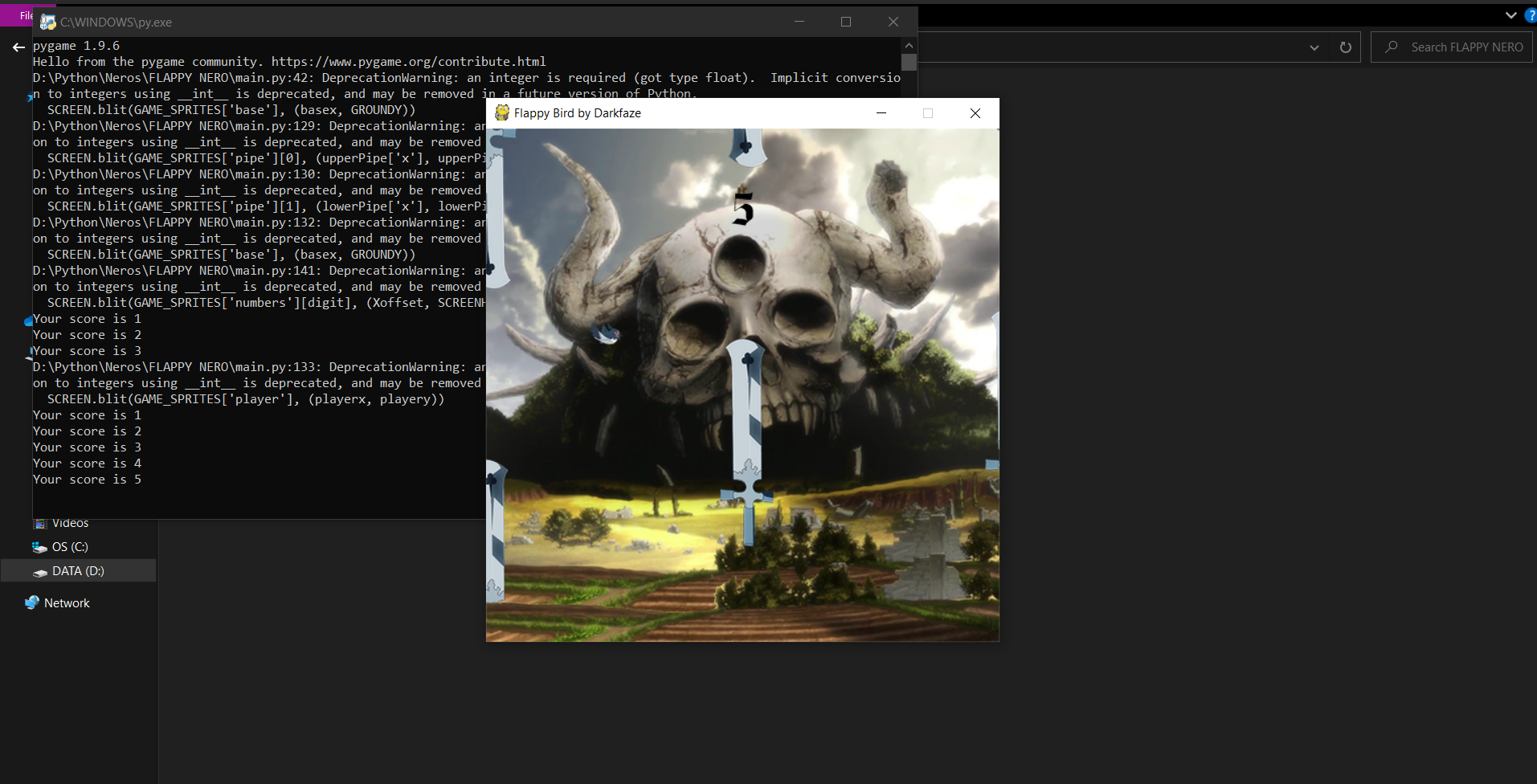Click the py.exe console window icon
1537x784 pixels.
(x=47, y=22)
